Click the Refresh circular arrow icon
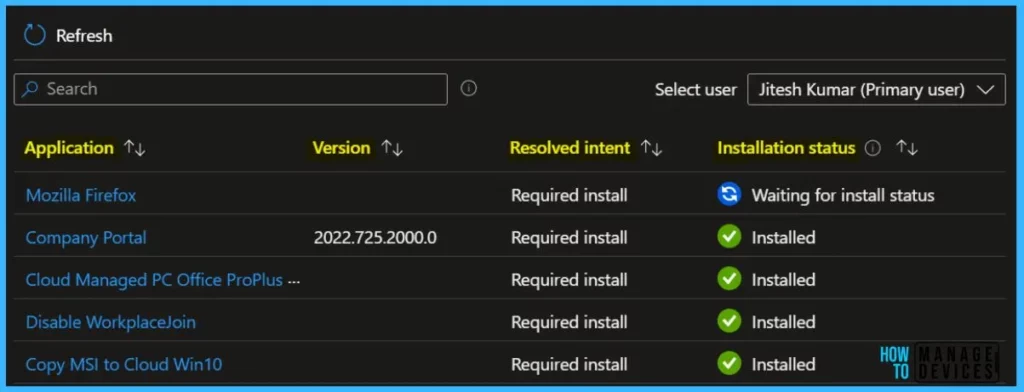 click(35, 35)
